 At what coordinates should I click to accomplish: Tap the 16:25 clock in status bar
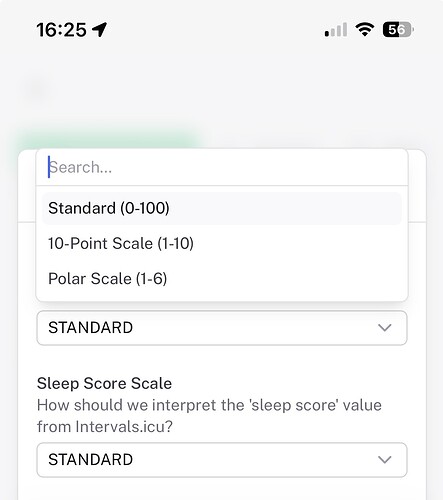[62, 30]
